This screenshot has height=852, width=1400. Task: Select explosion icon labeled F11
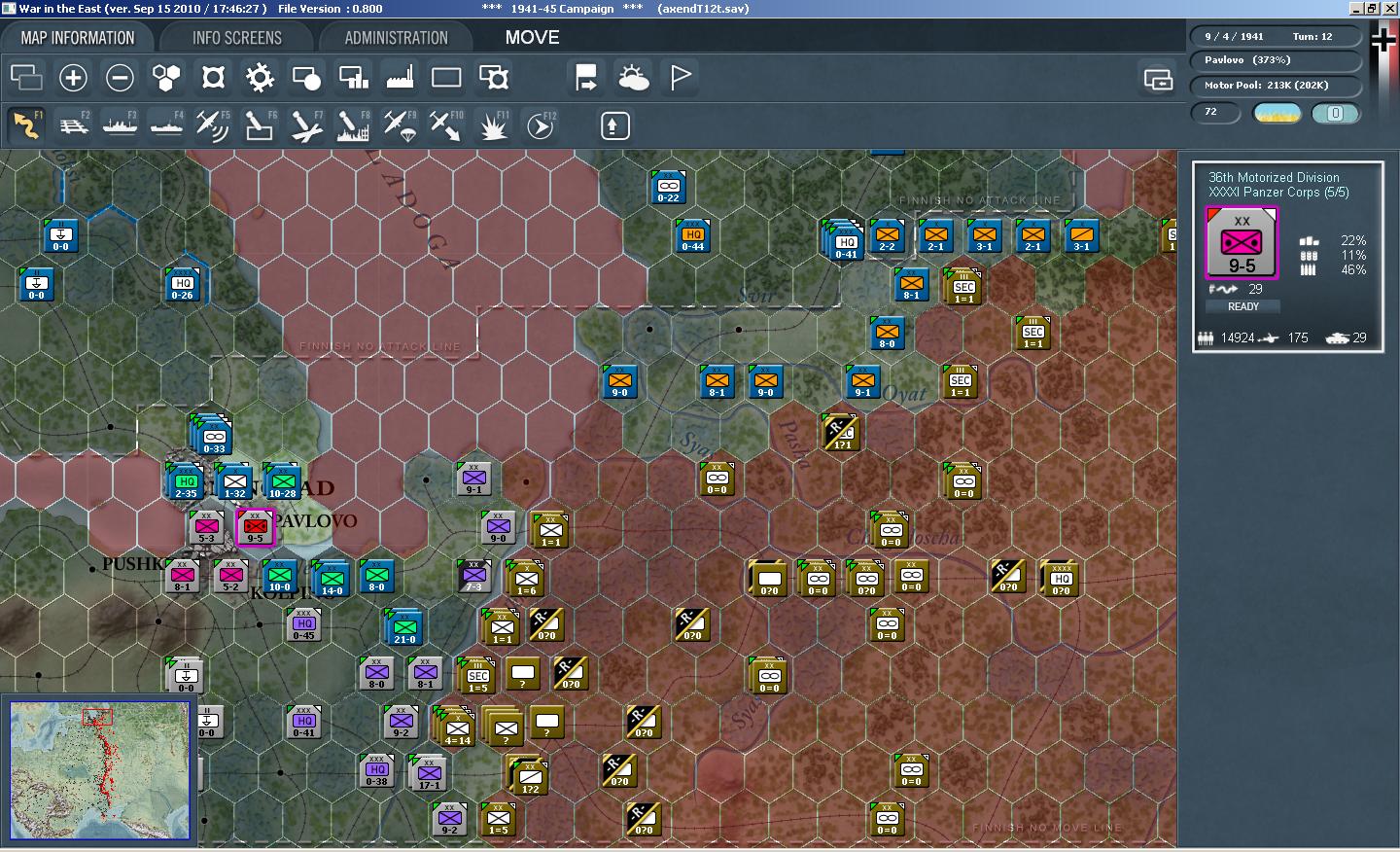pos(493,125)
